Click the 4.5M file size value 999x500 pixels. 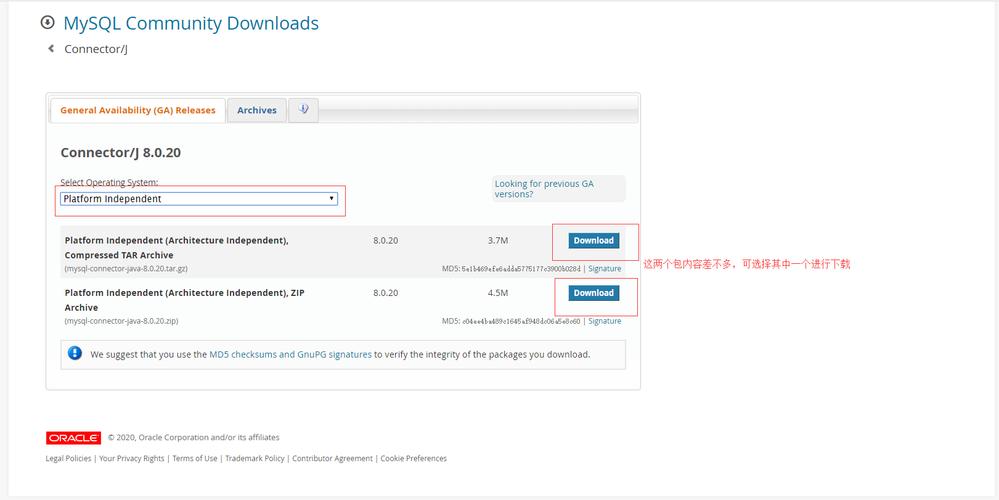[498, 293]
